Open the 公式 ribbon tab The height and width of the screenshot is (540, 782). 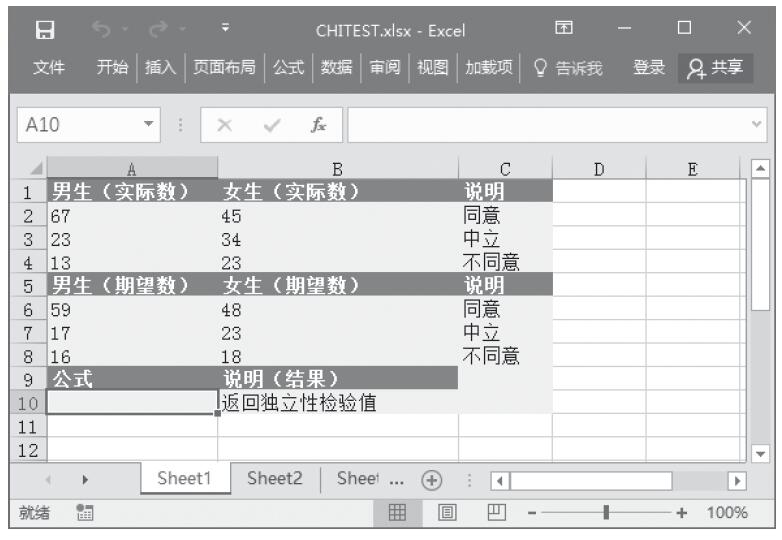pos(288,67)
